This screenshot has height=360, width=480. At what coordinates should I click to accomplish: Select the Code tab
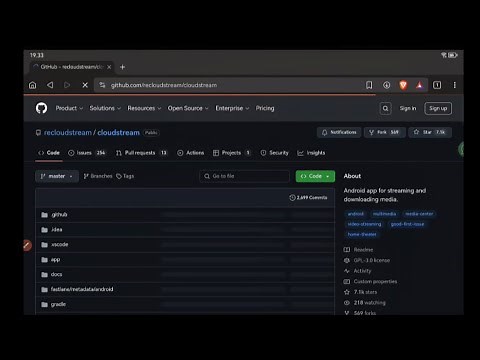[49, 153]
